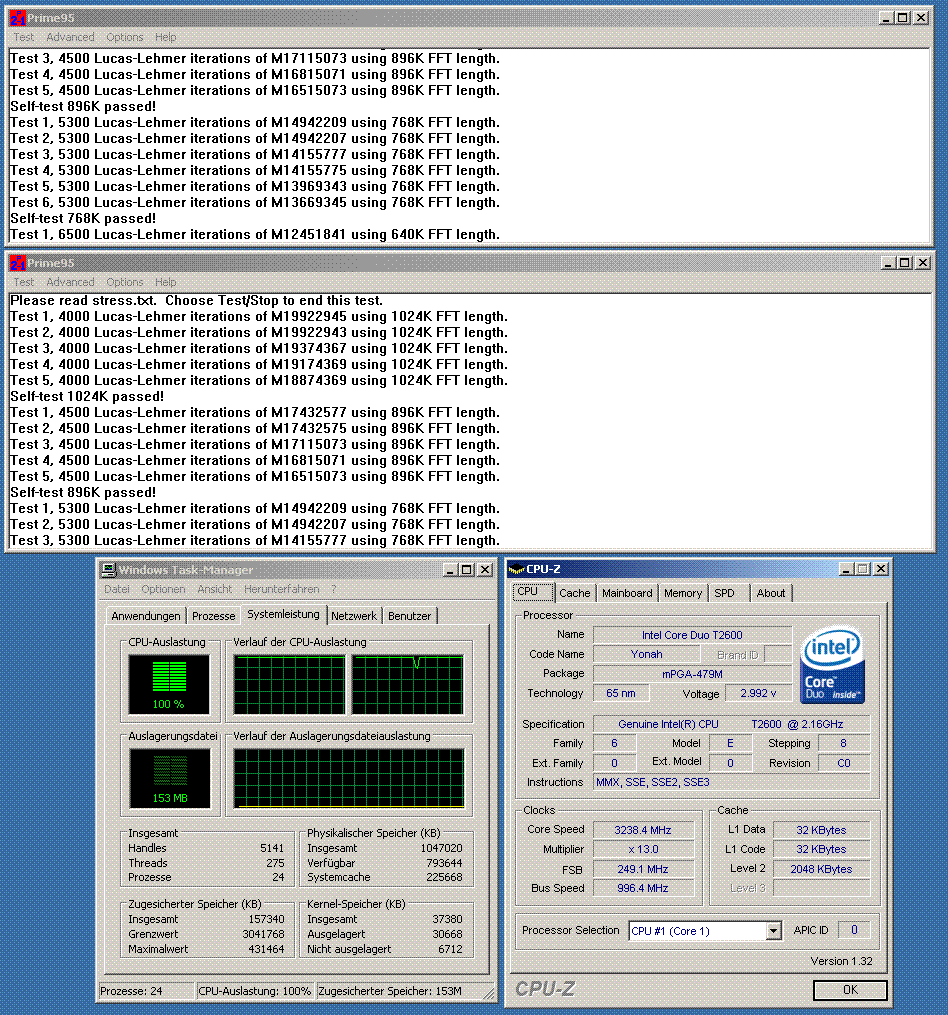Click the Prime95 icon in top window title
Screen dimensions: 948x1015
coord(17,18)
